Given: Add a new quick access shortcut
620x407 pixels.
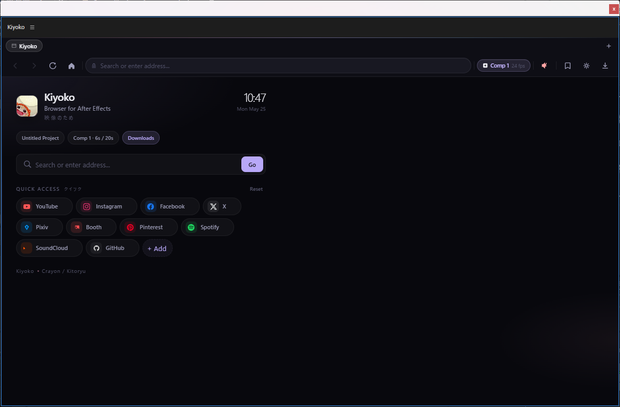Looking at the screenshot, I should pos(157,248).
